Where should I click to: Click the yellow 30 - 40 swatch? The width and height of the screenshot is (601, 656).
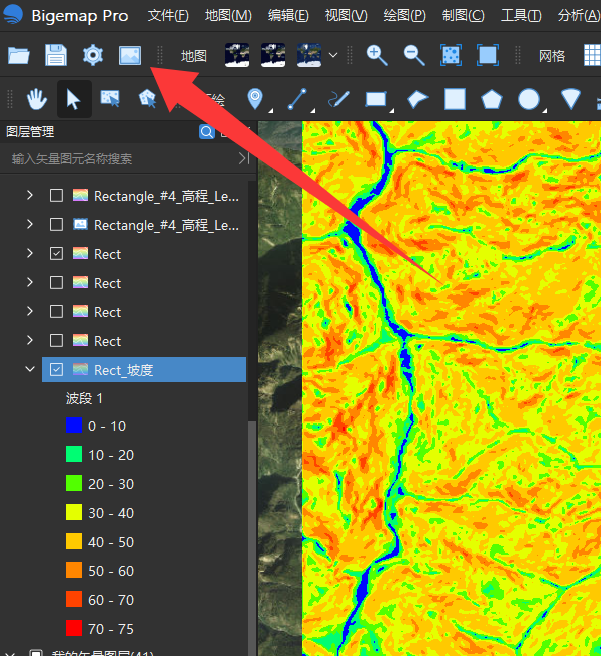pyautogui.click(x=74, y=512)
